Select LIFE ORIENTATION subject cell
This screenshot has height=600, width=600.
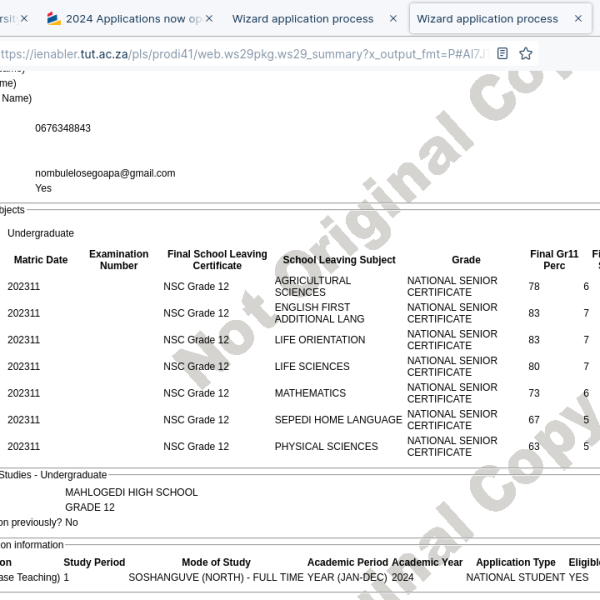pyautogui.click(x=320, y=340)
